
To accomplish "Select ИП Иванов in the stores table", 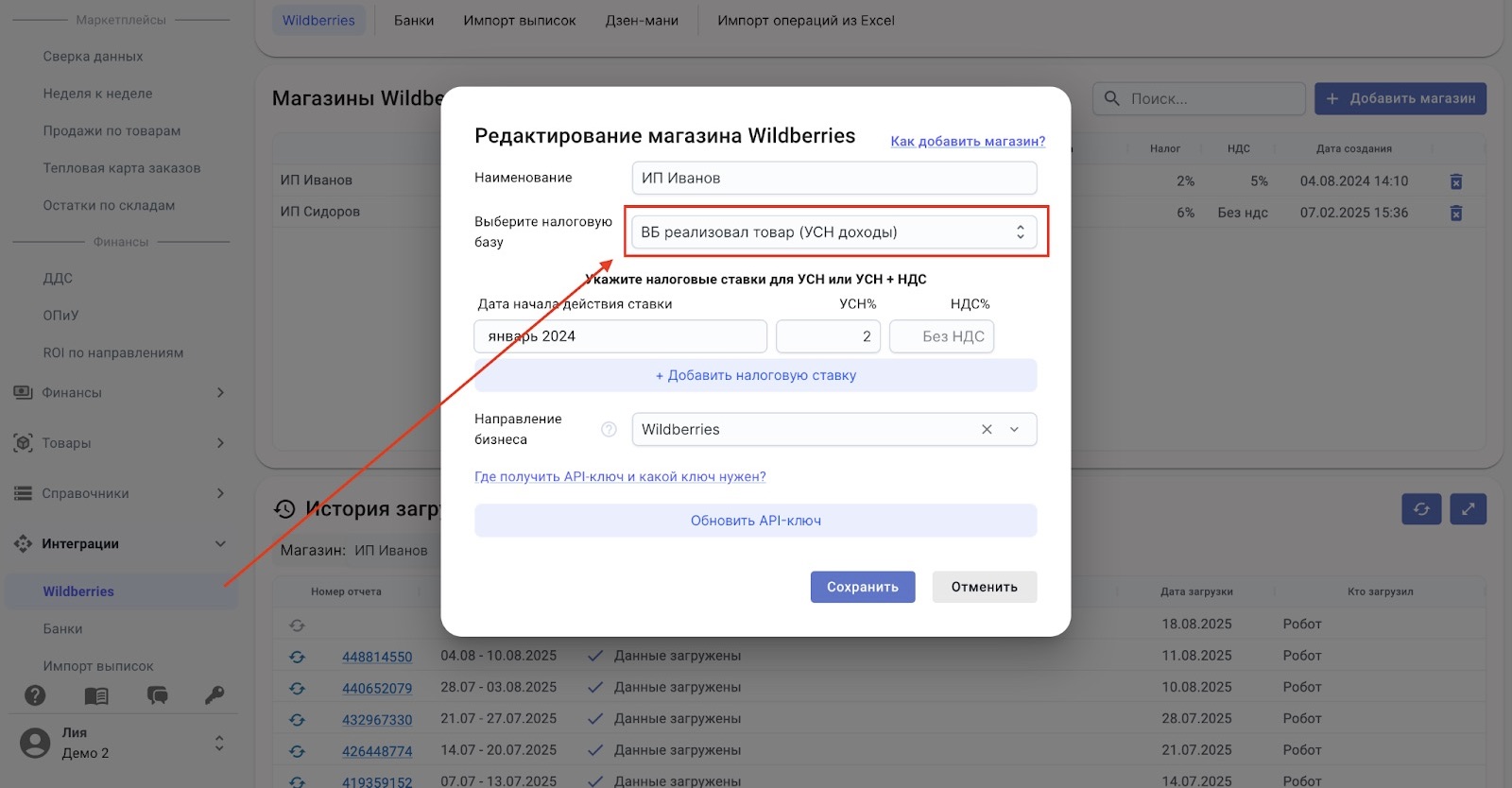I will (317, 180).
